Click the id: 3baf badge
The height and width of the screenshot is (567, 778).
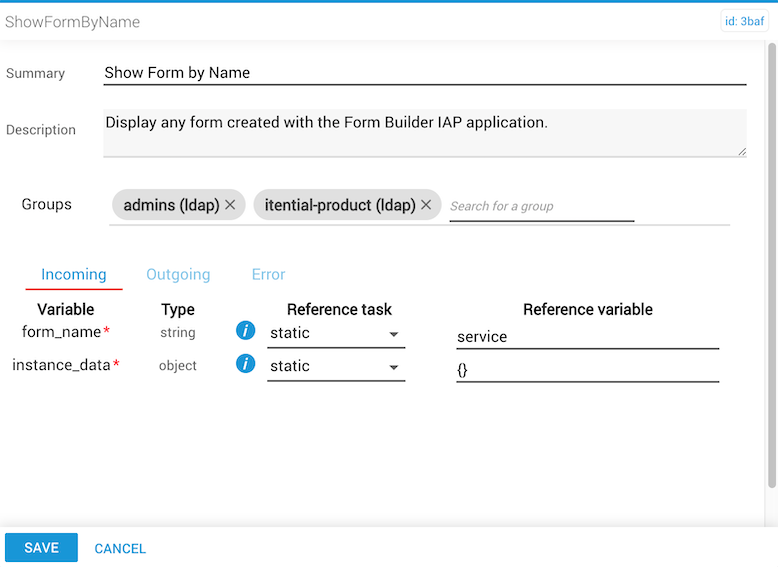click(744, 22)
